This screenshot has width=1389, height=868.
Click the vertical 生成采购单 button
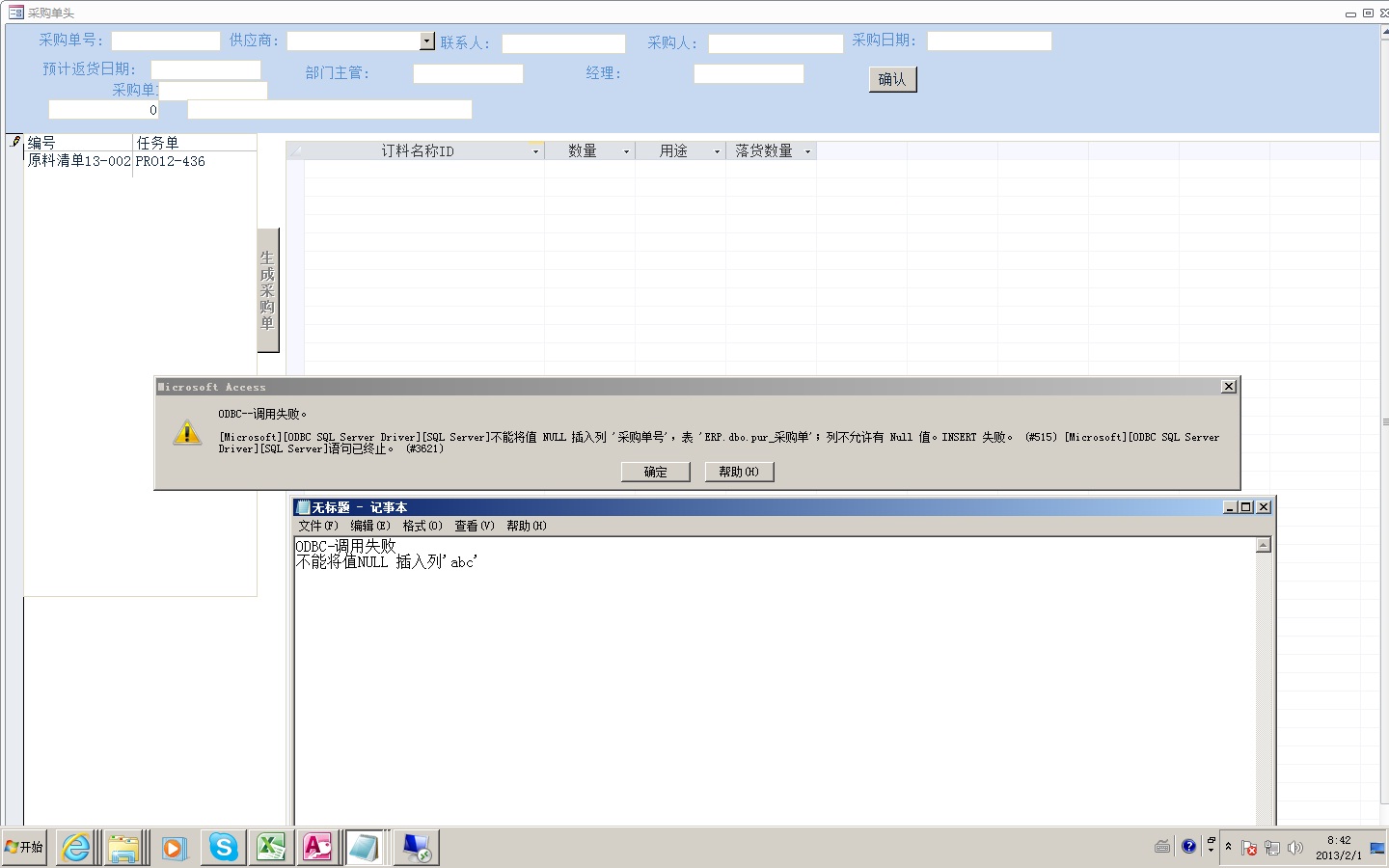click(x=267, y=290)
